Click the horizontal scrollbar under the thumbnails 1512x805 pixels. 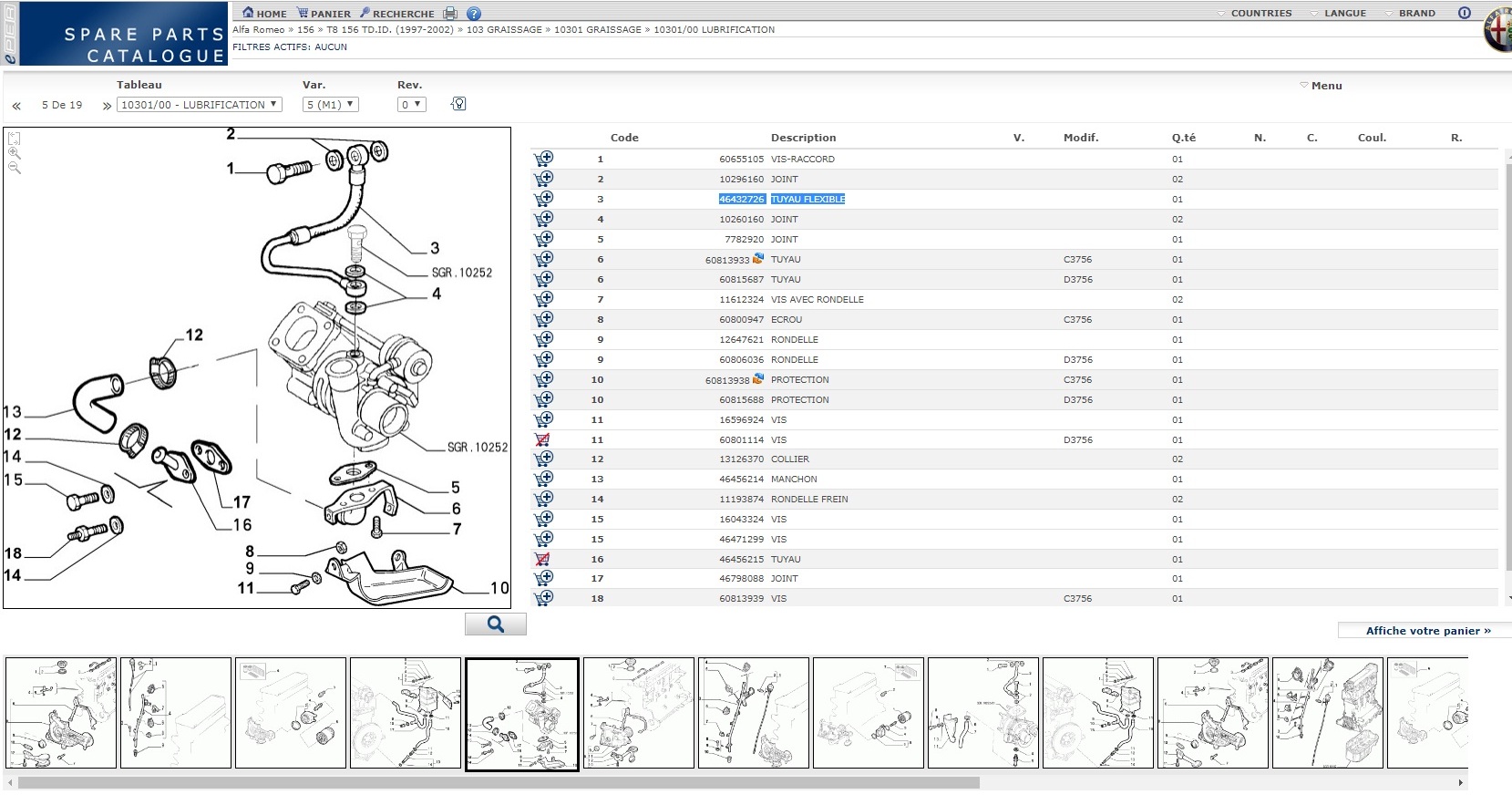point(498,782)
